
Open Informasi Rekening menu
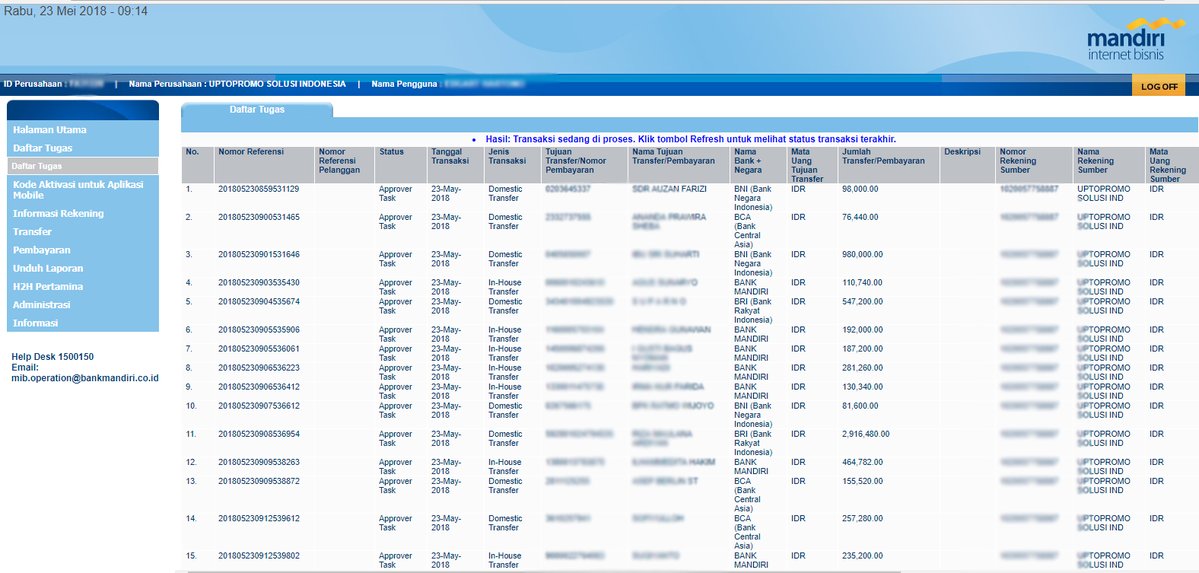[58, 213]
